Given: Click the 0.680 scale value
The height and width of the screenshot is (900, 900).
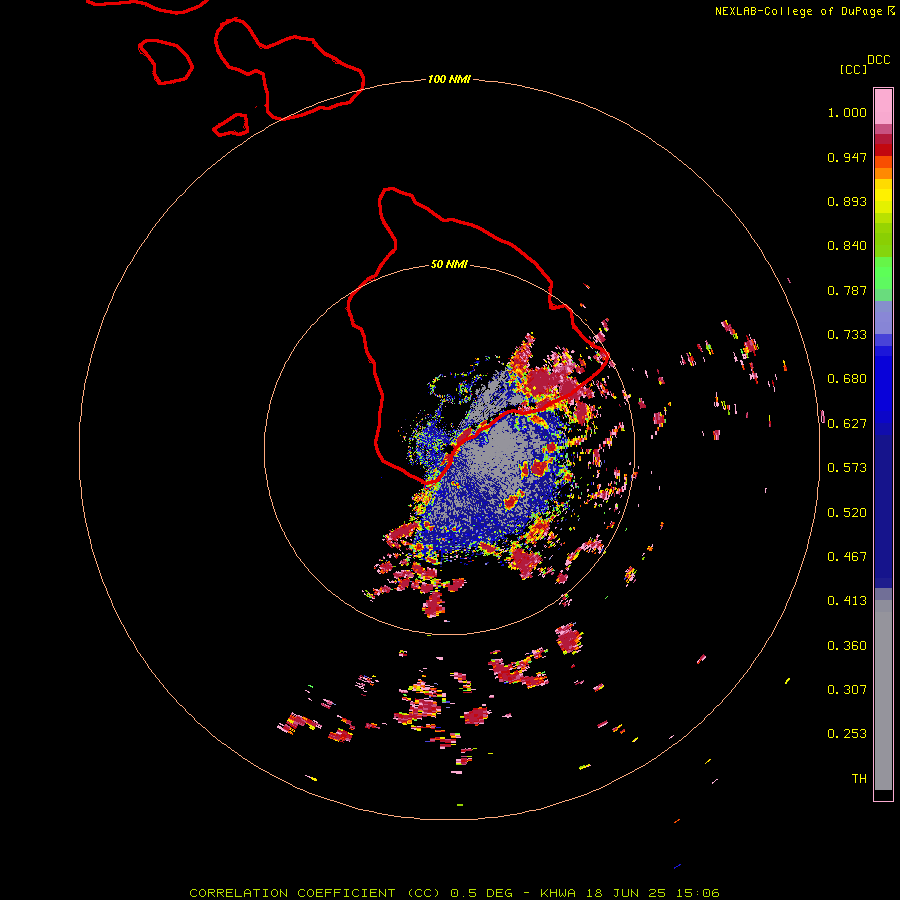Looking at the screenshot, I should [x=847, y=379].
